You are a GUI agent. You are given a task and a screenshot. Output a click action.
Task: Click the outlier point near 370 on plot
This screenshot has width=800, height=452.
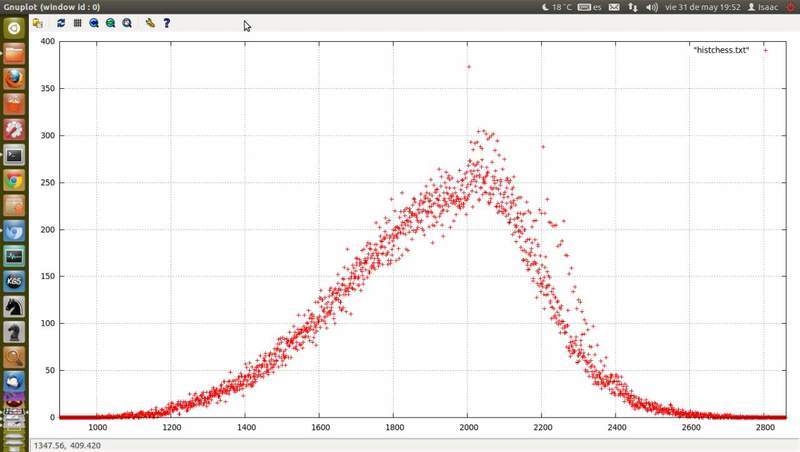pos(468,67)
